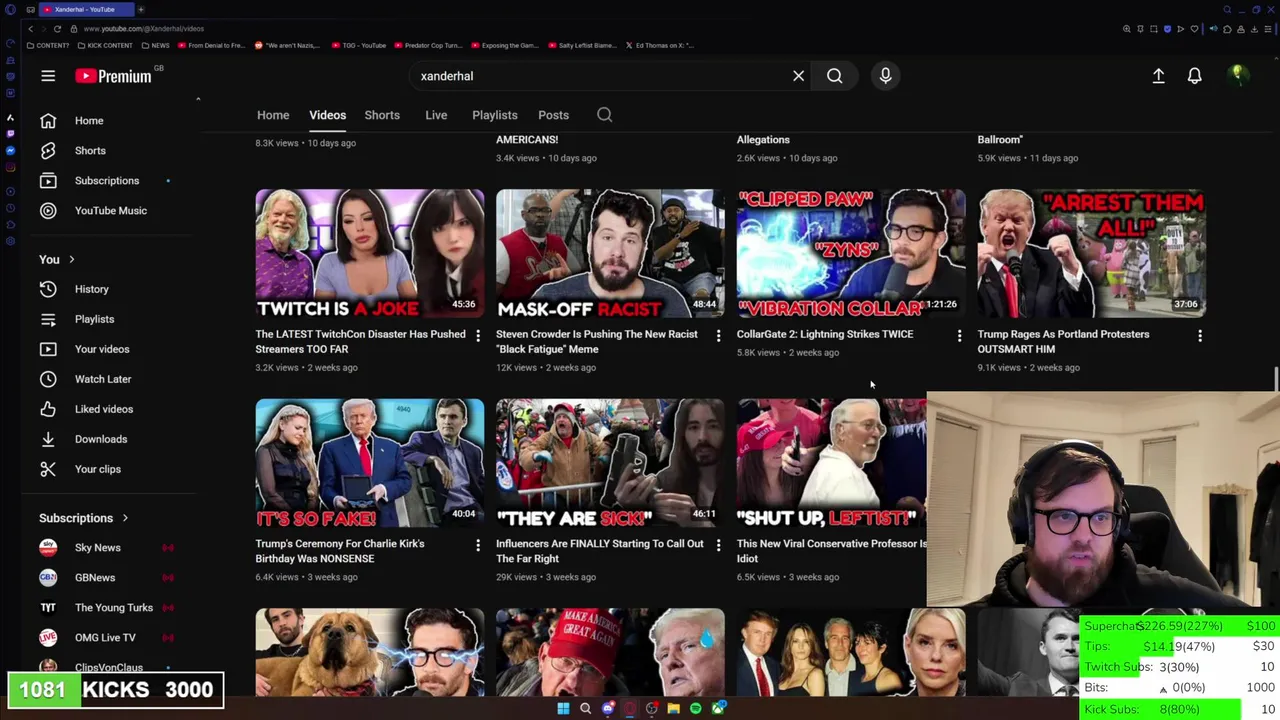The width and height of the screenshot is (1280, 720).
Task: Open the MASK-OFF RACIST video thumbnail
Action: (x=610, y=253)
